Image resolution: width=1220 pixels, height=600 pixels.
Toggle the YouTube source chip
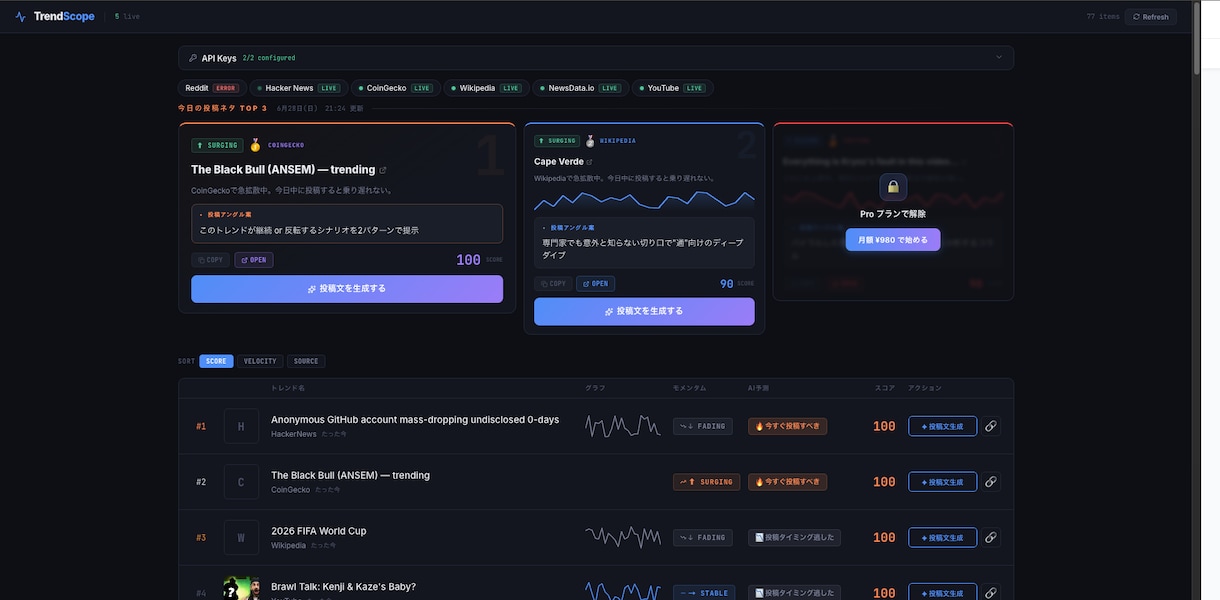pos(673,88)
